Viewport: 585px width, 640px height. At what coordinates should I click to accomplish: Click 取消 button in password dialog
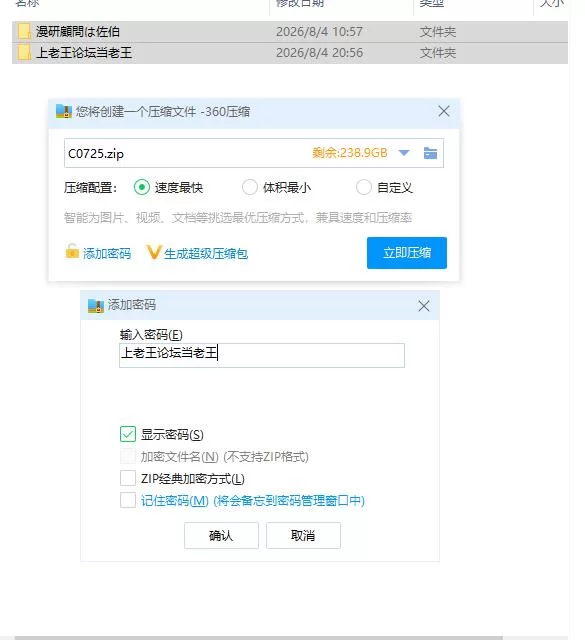tap(303, 535)
